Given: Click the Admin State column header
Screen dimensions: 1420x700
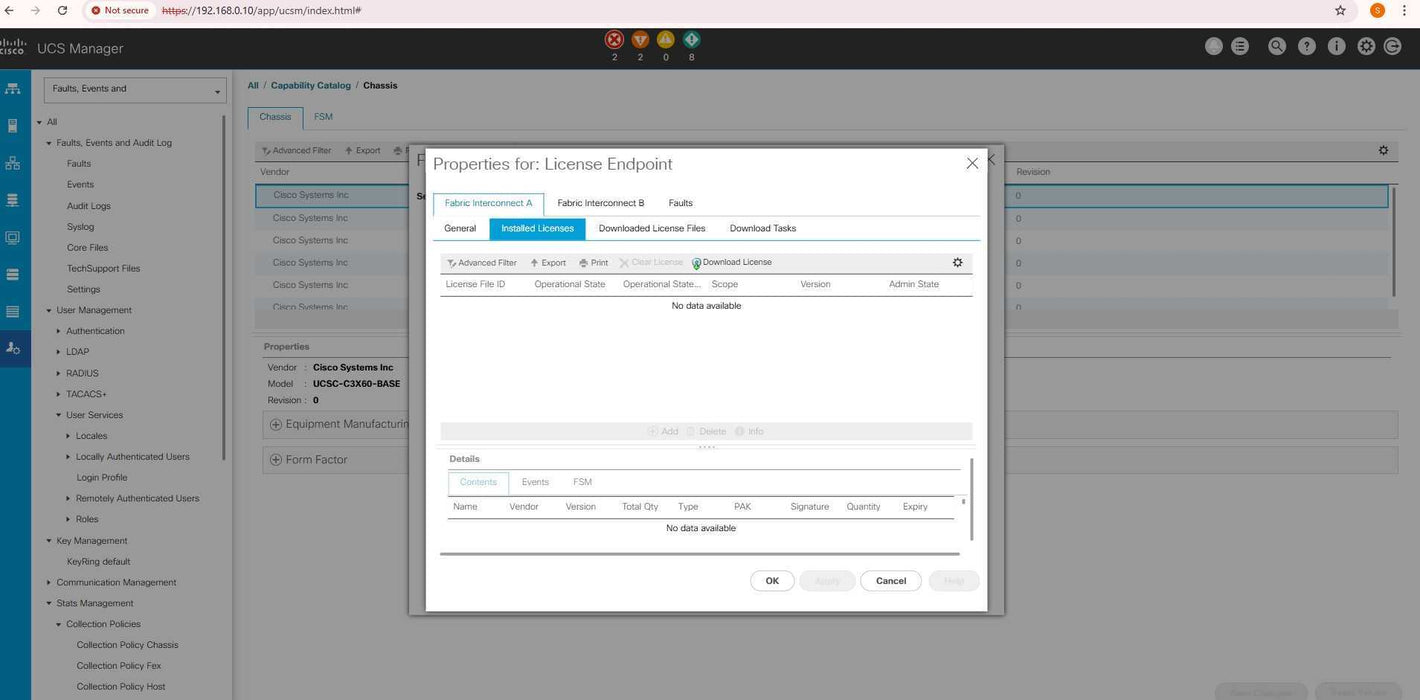Looking at the screenshot, I should pyautogui.click(x=914, y=284).
